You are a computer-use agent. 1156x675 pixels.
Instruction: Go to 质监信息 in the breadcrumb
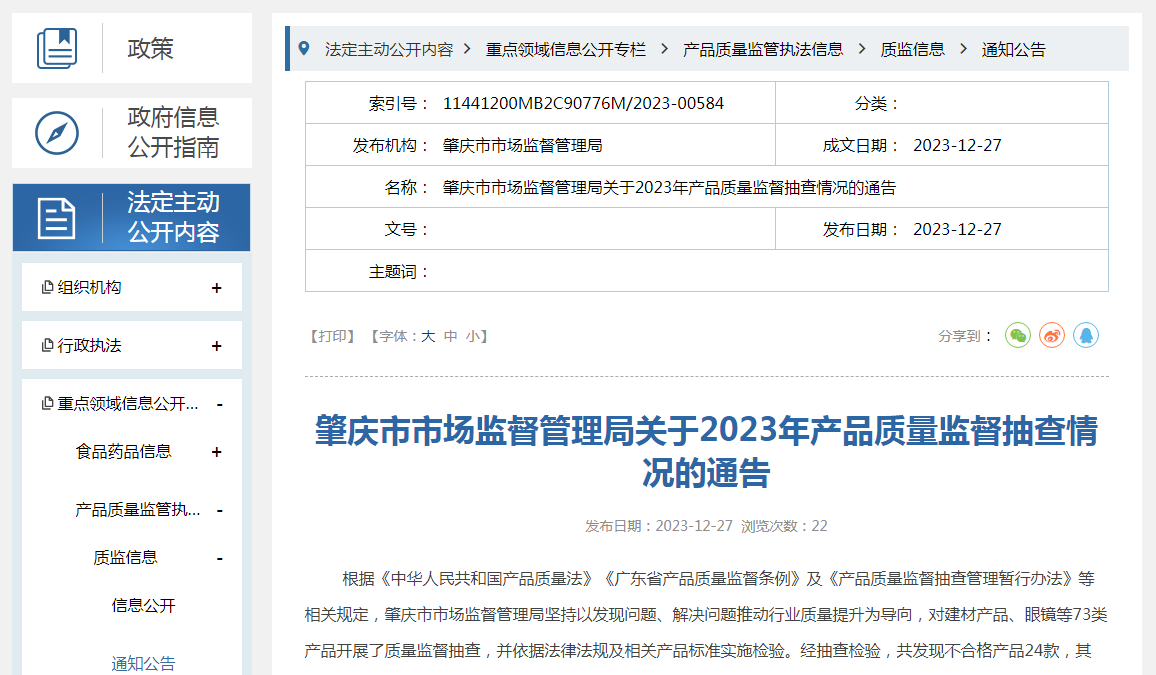913,49
